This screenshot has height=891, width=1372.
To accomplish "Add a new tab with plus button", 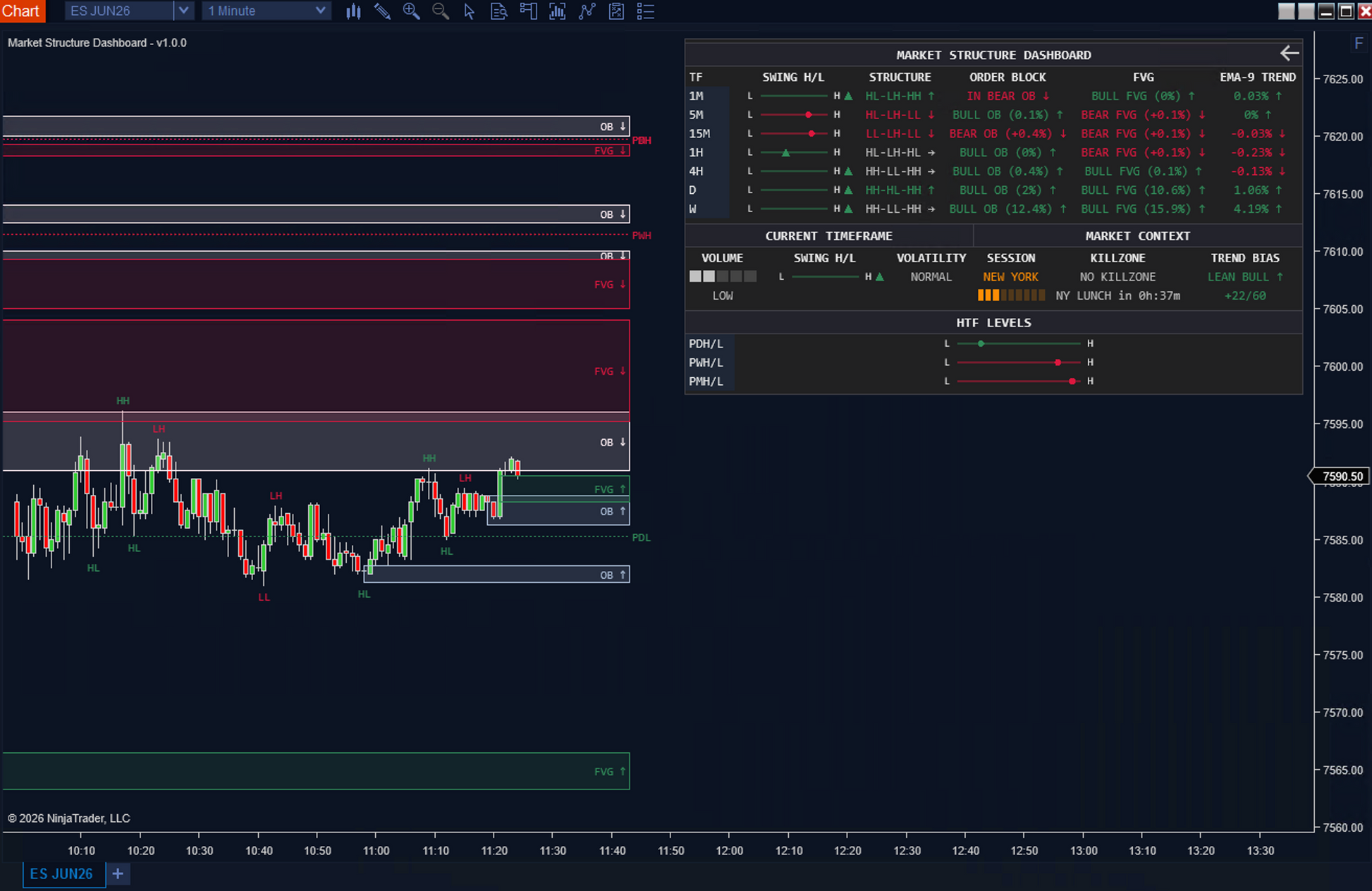I will 118,874.
